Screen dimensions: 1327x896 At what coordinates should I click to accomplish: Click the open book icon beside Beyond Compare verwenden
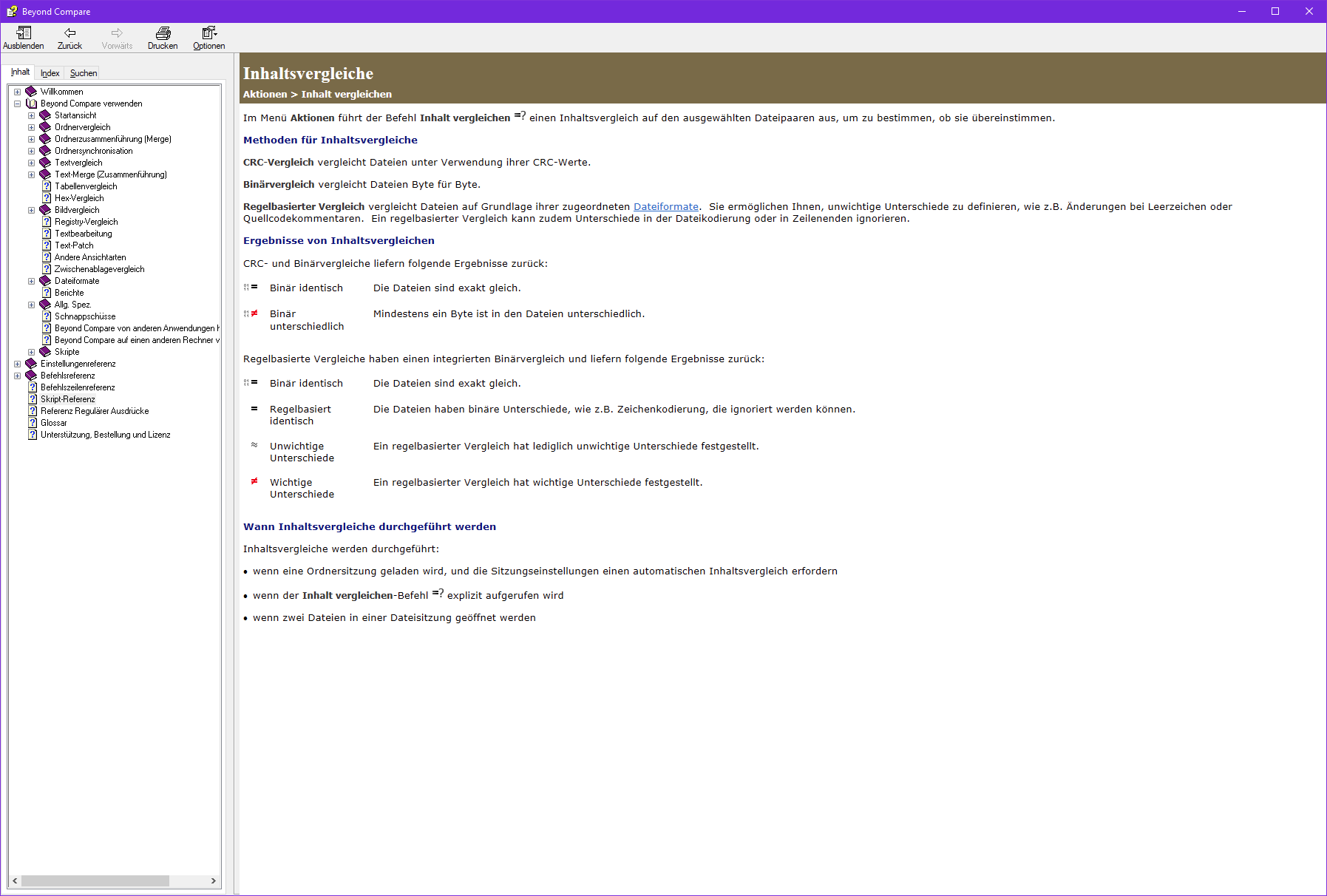[31, 103]
